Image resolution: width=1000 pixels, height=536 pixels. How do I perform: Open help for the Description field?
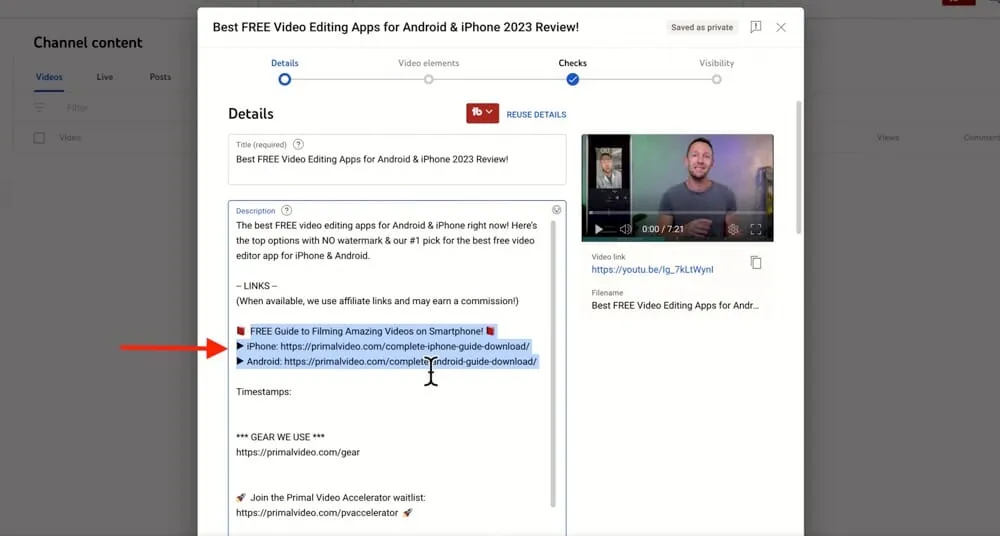287,211
